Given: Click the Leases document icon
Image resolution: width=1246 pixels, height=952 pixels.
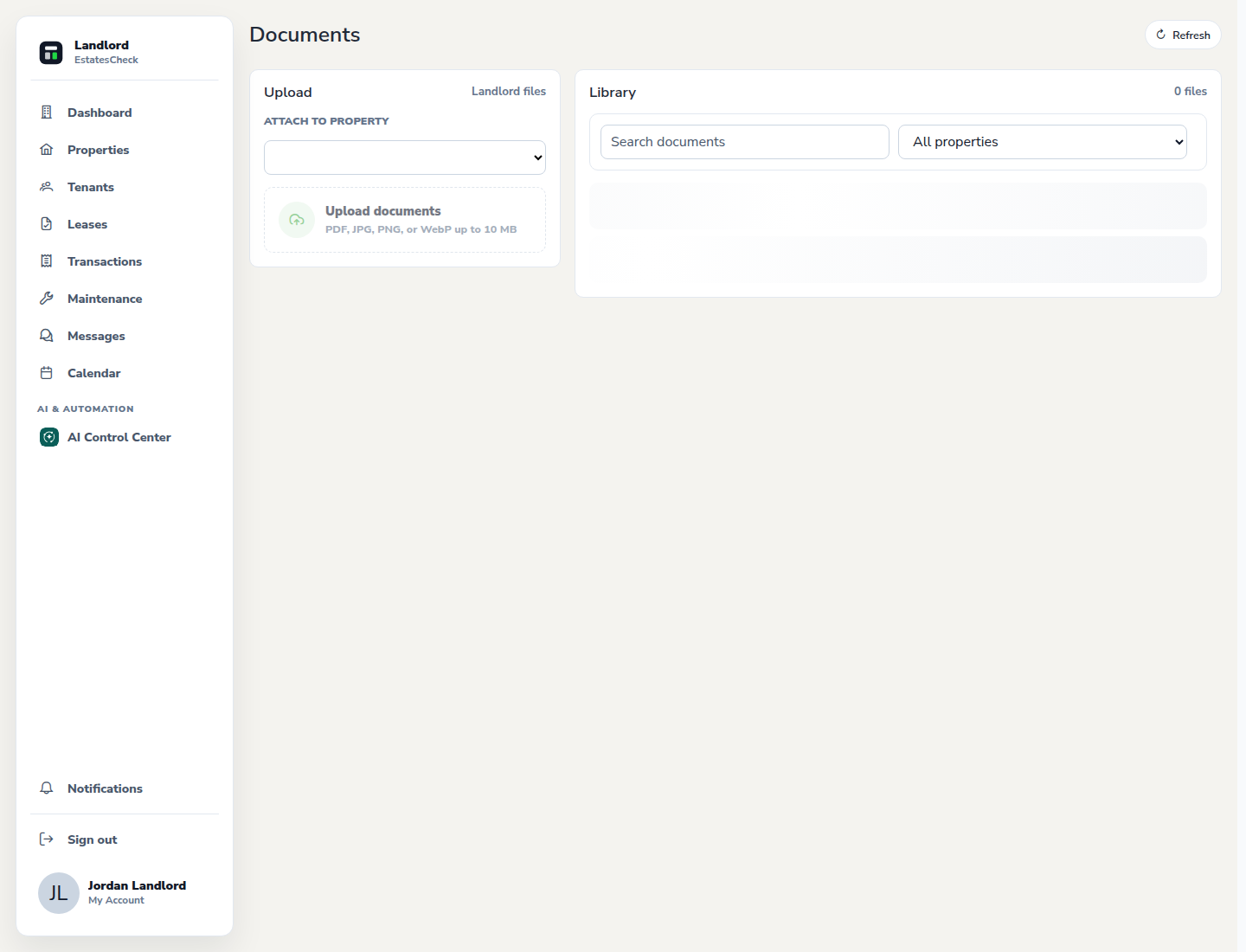Looking at the screenshot, I should pos(47,224).
